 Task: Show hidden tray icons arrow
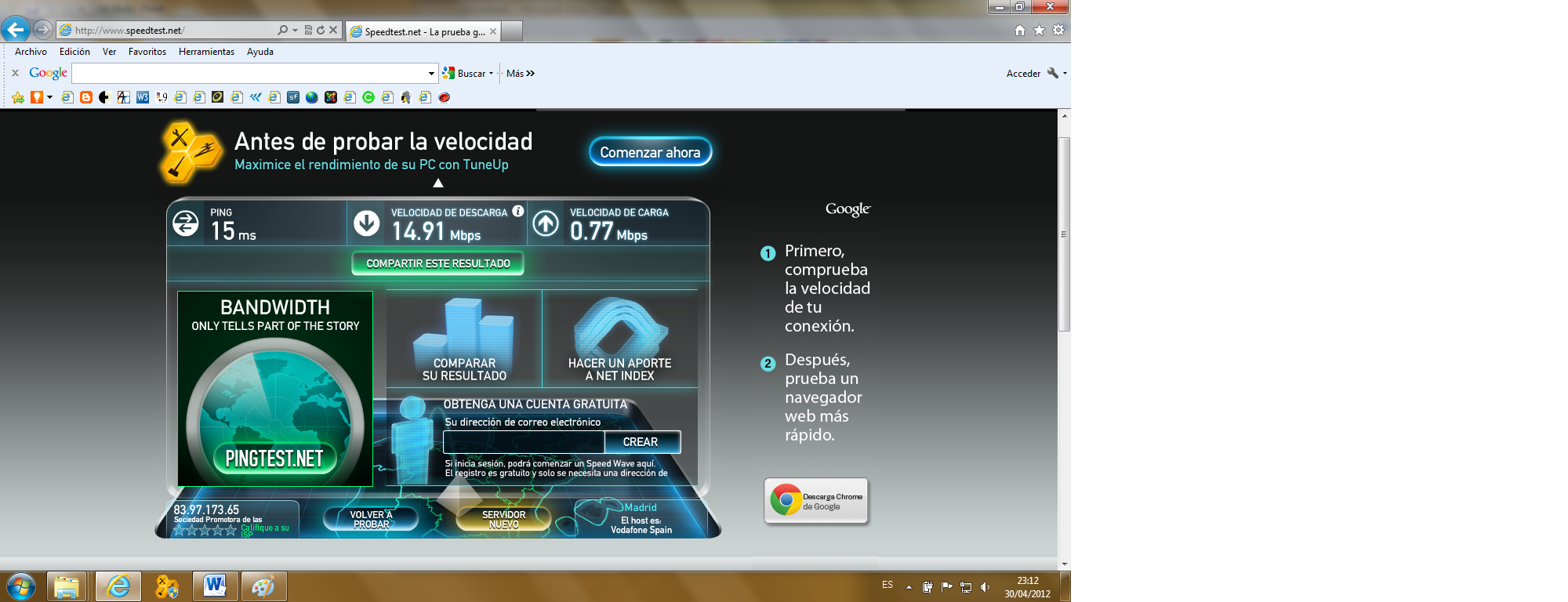click(x=909, y=586)
